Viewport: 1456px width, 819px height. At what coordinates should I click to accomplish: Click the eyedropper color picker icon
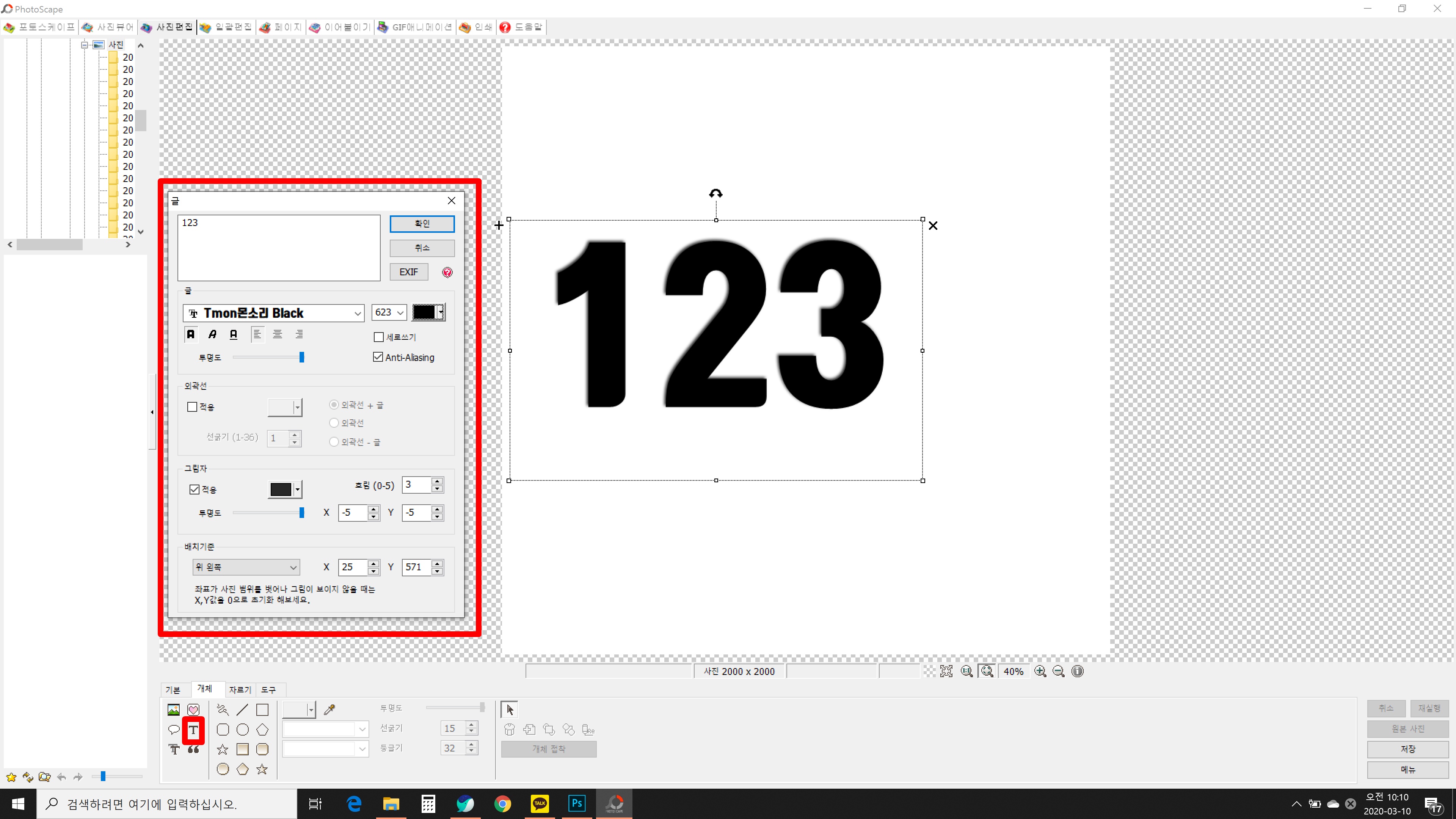tap(329, 709)
